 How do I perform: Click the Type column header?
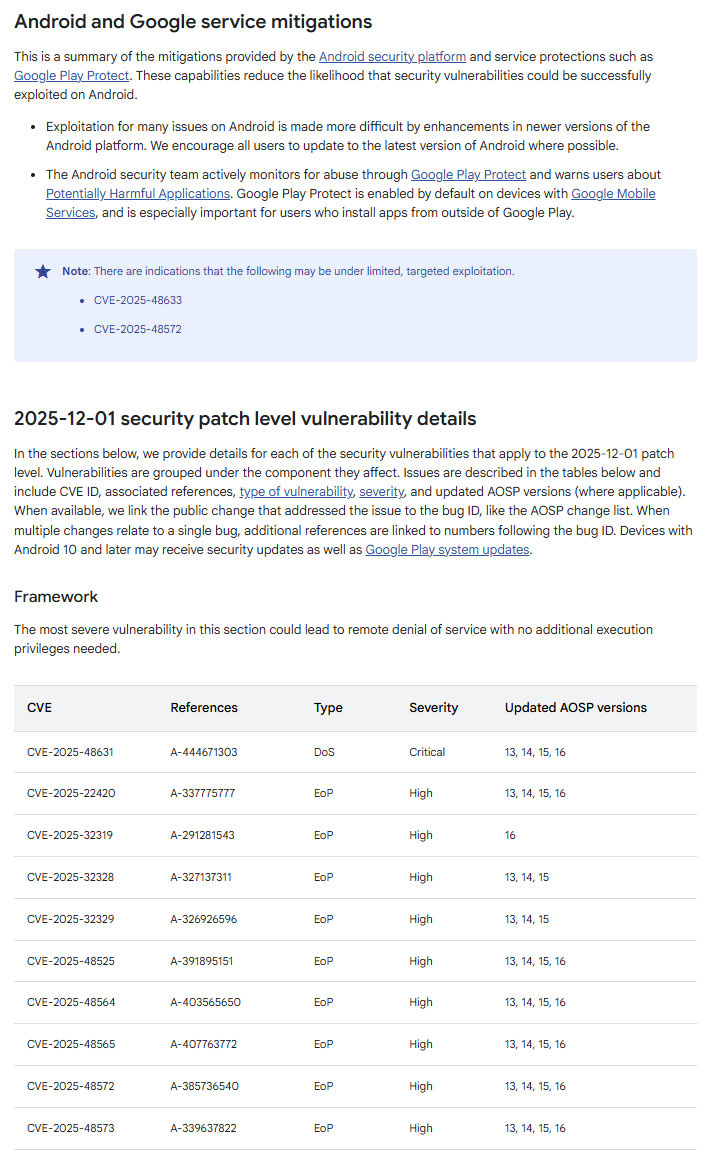pos(328,708)
